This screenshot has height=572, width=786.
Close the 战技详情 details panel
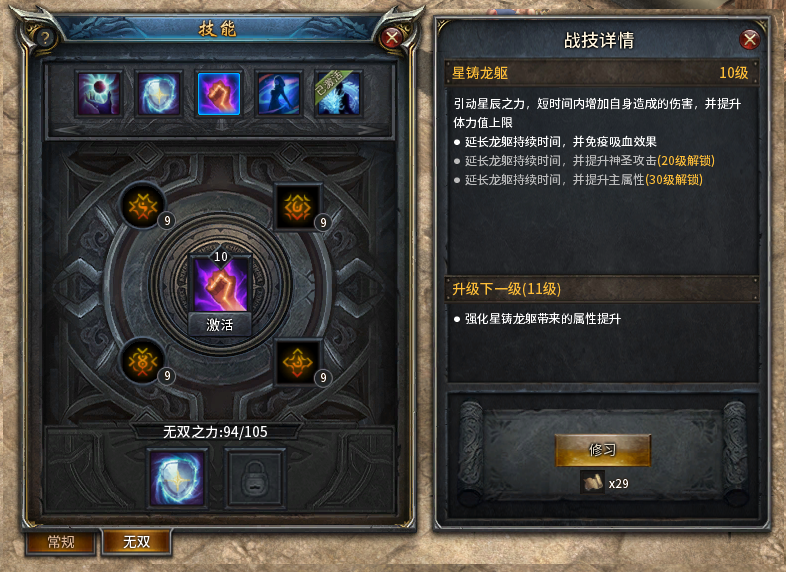750,40
